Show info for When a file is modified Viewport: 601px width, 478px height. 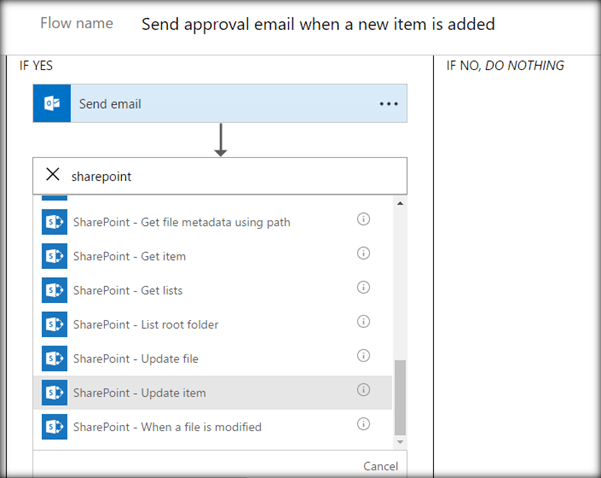point(364,425)
